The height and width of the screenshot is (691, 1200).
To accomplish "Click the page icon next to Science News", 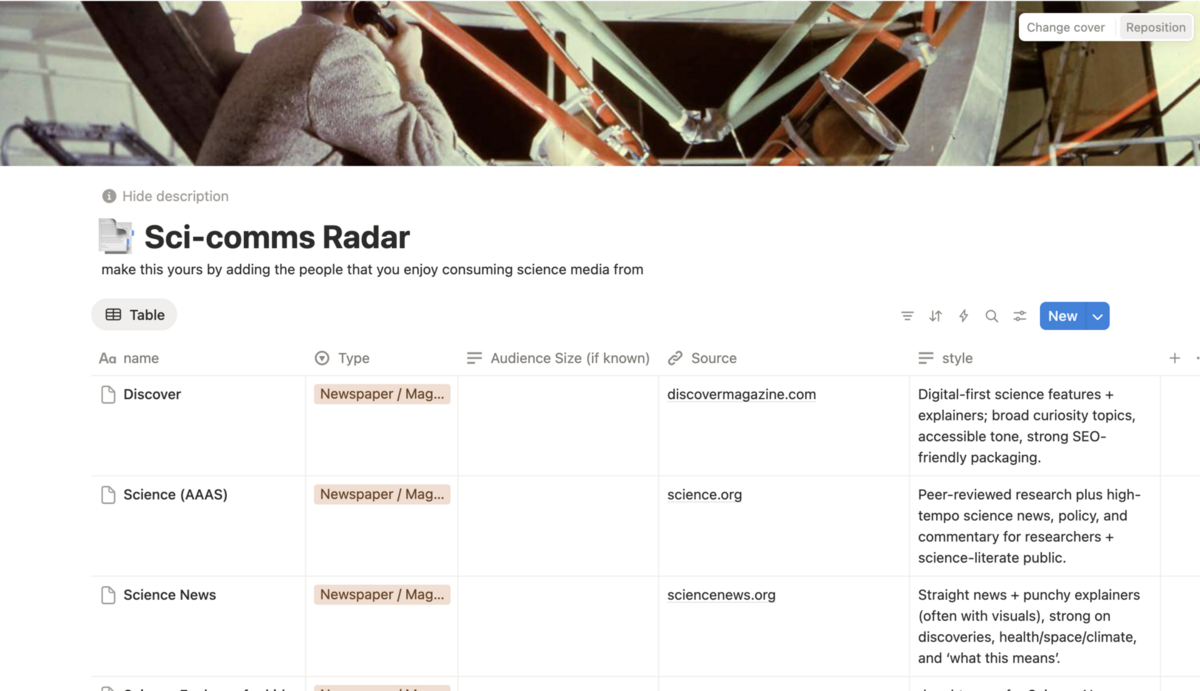I will point(107,594).
